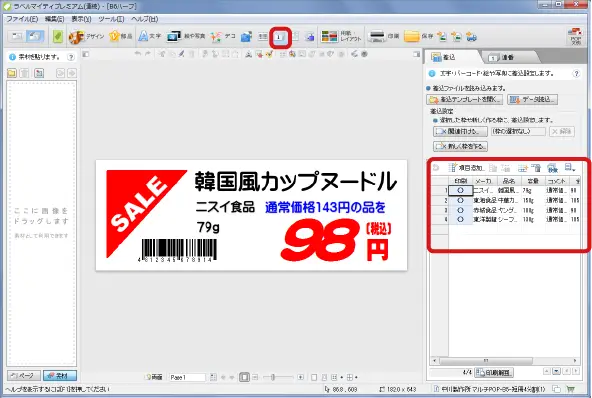Open the 表示 menu
Screen dimensions: 592x398
81,19
